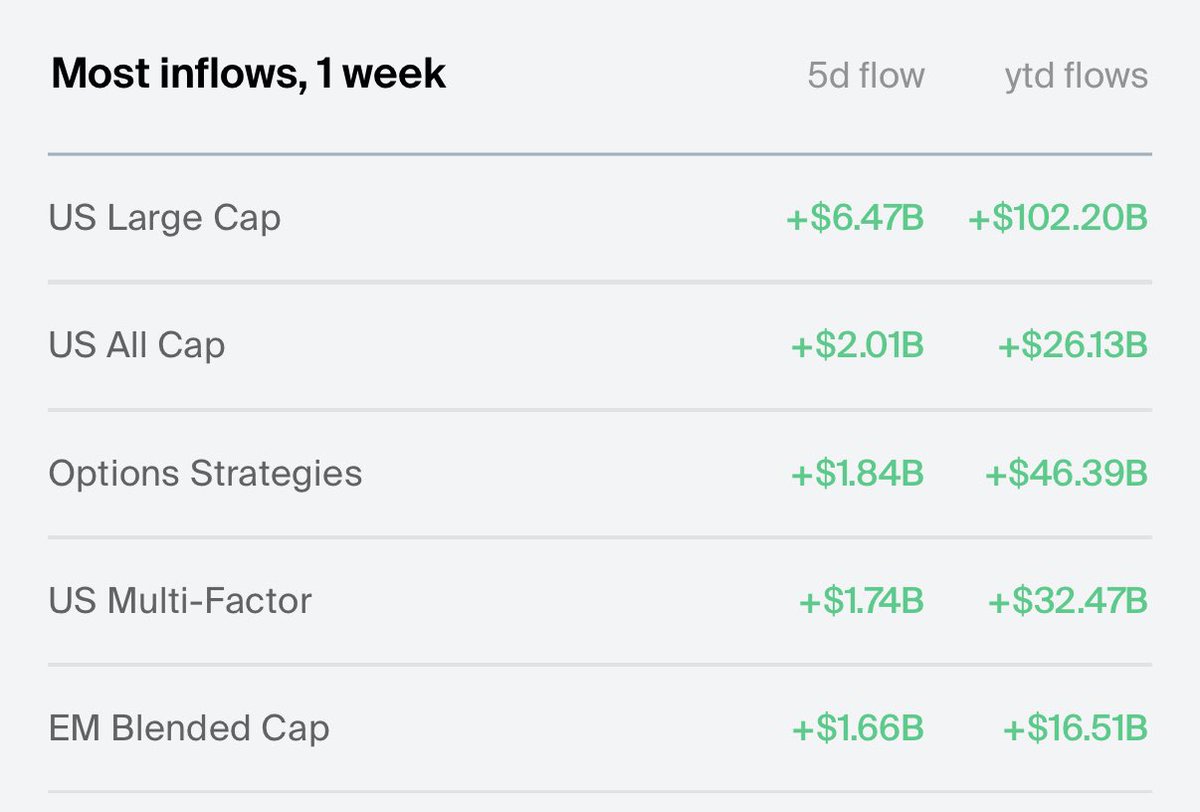Click the +$1.84B Options Strategies flow
1200x812 pixels.
tap(858, 474)
